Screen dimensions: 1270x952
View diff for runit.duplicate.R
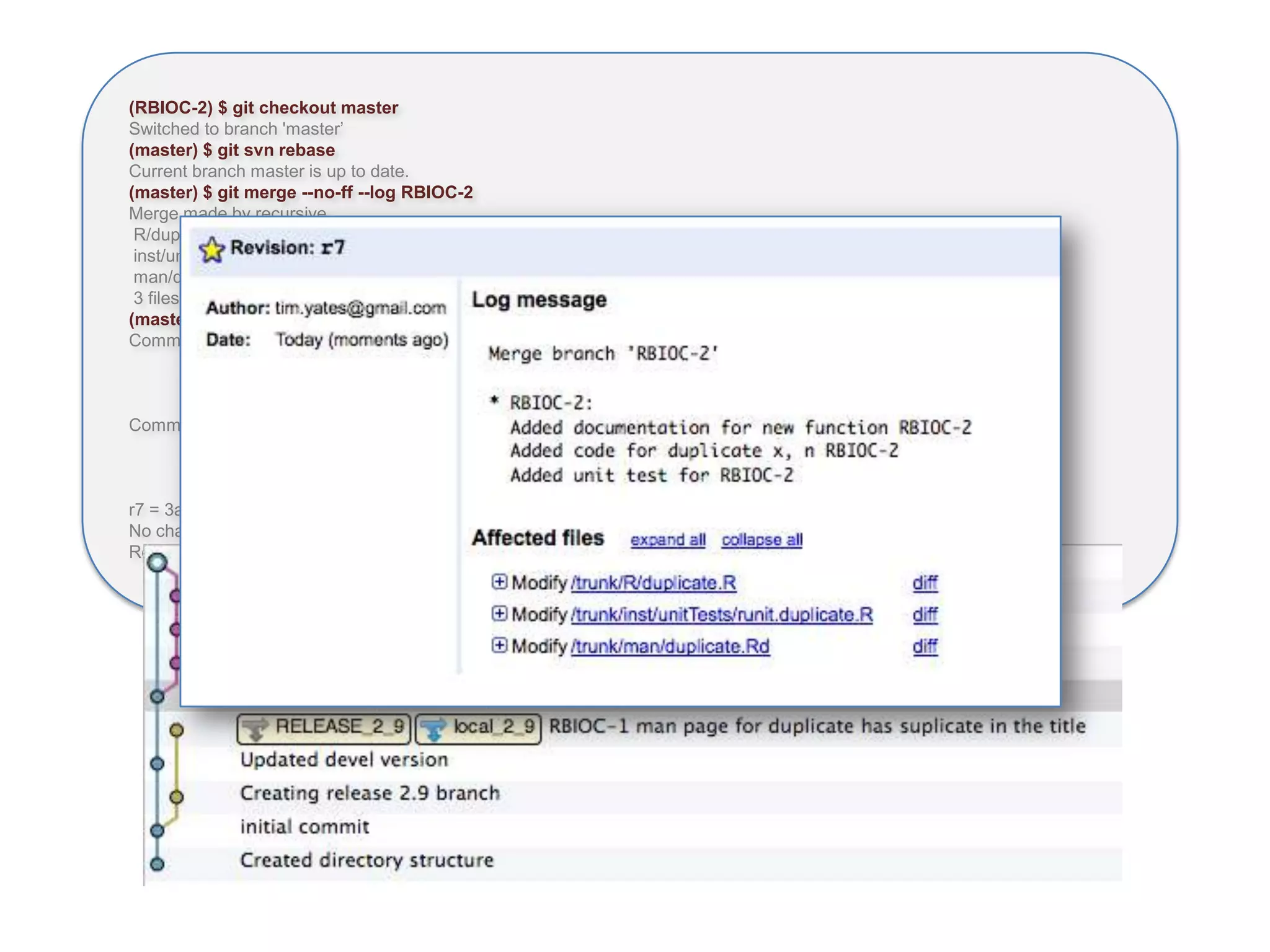coord(925,614)
